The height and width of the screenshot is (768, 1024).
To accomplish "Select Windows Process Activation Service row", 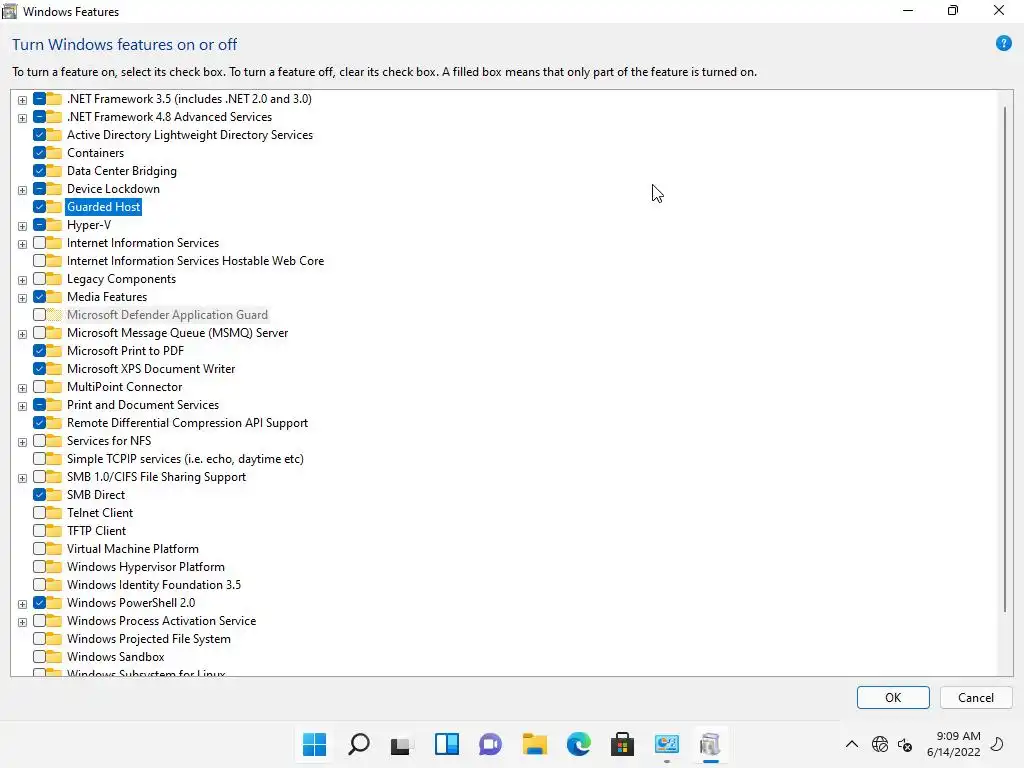I will tap(161, 620).
